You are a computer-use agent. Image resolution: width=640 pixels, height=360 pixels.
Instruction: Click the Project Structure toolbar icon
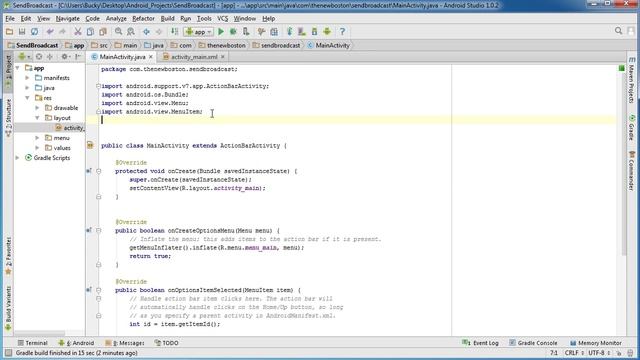274,31
